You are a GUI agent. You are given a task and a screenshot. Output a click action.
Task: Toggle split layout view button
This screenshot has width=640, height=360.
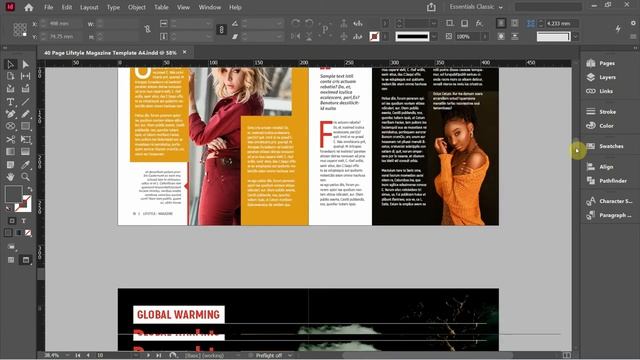pos(567,355)
